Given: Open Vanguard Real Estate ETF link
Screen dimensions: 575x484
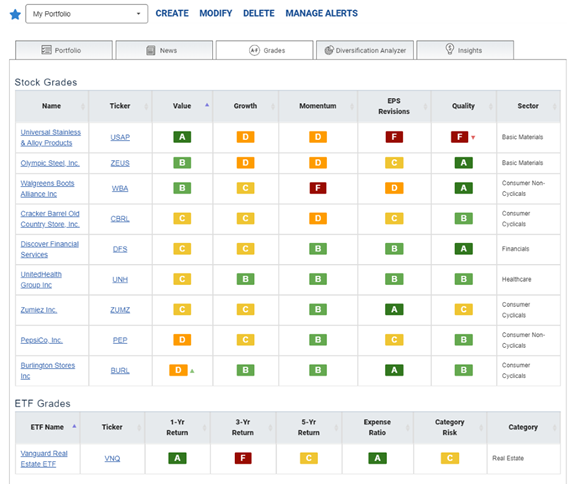Looking at the screenshot, I should click(44, 459).
